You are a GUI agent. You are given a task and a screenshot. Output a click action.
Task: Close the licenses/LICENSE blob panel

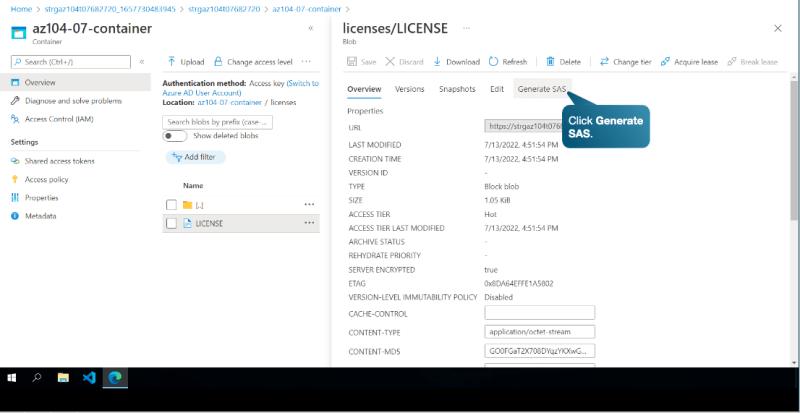tap(778, 29)
